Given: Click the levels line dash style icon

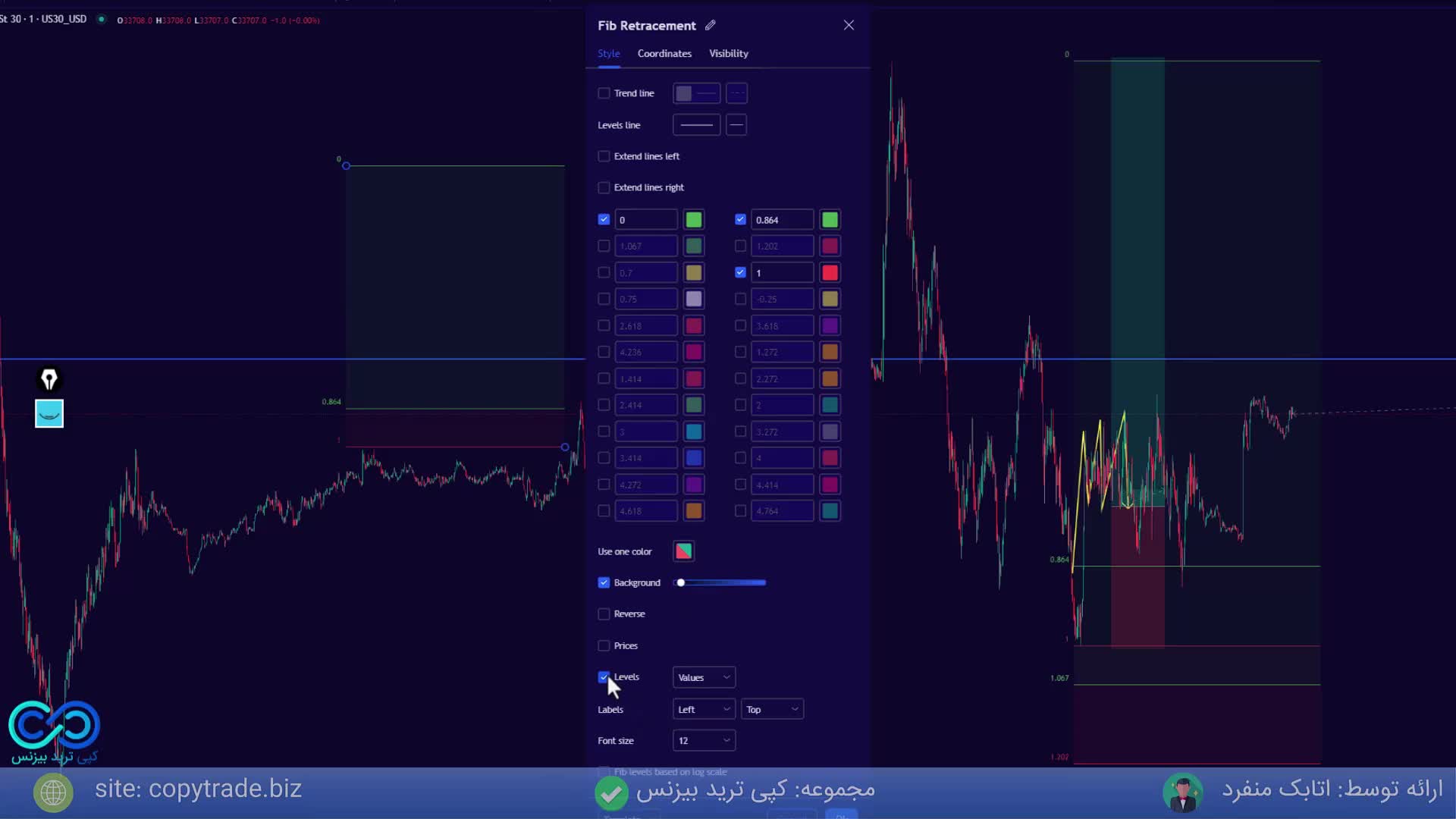Looking at the screenshot, I should tap(736, 125).
